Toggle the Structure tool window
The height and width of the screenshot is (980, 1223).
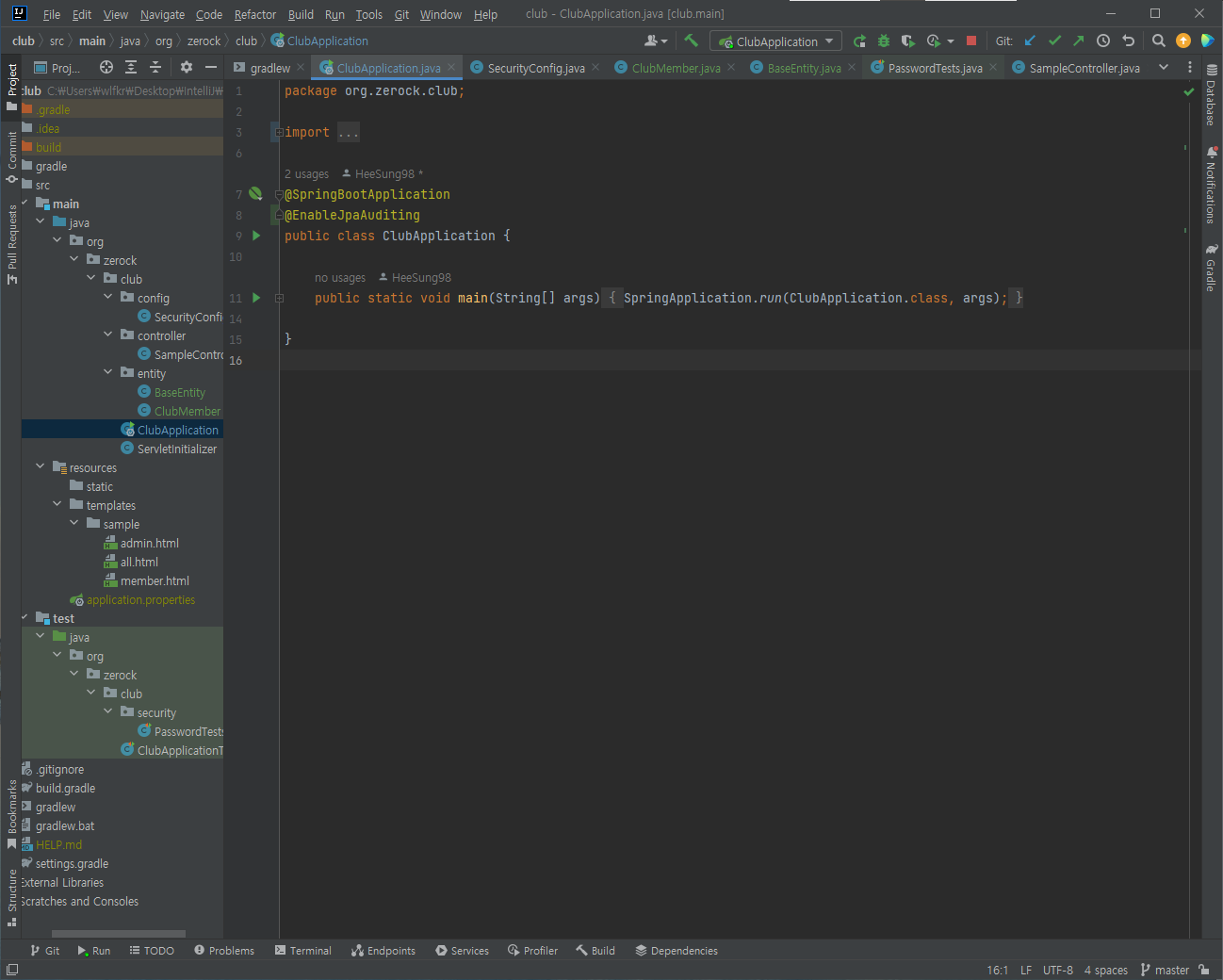11,898
